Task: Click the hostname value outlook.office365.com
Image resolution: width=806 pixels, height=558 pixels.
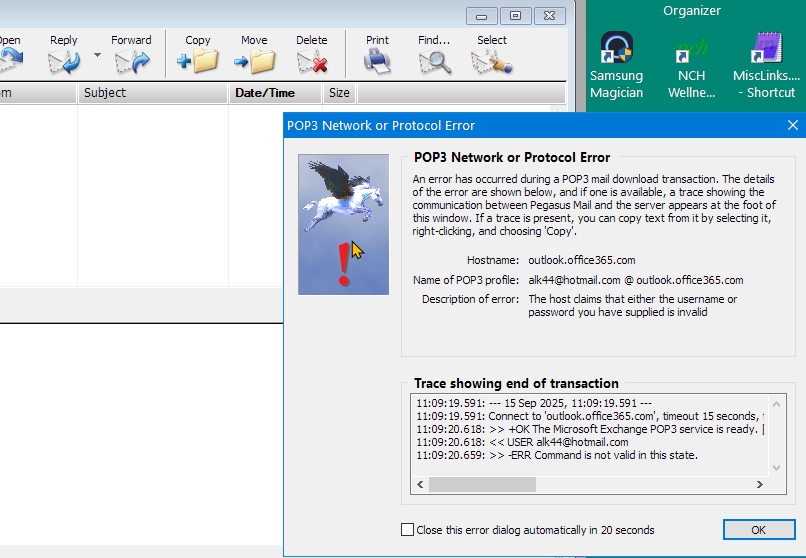Action: pos(582,260)
